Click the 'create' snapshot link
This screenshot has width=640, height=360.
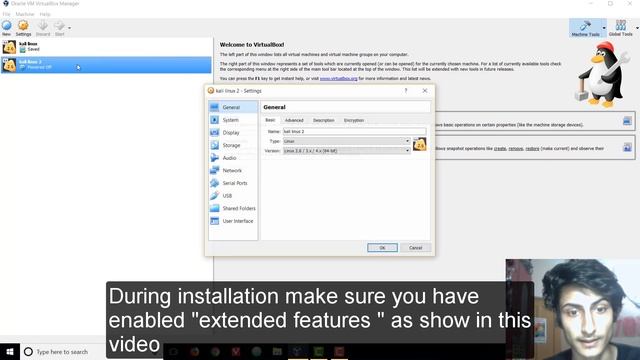pos(500,149)
